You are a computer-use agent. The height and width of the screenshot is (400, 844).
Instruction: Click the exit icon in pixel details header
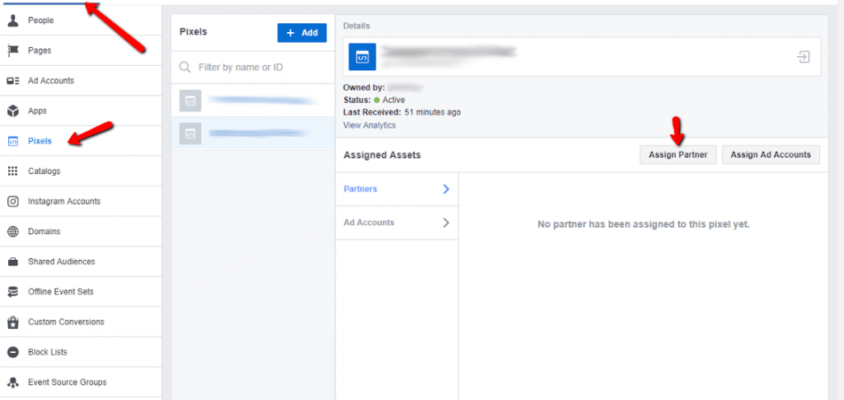[x=803, y=58]
